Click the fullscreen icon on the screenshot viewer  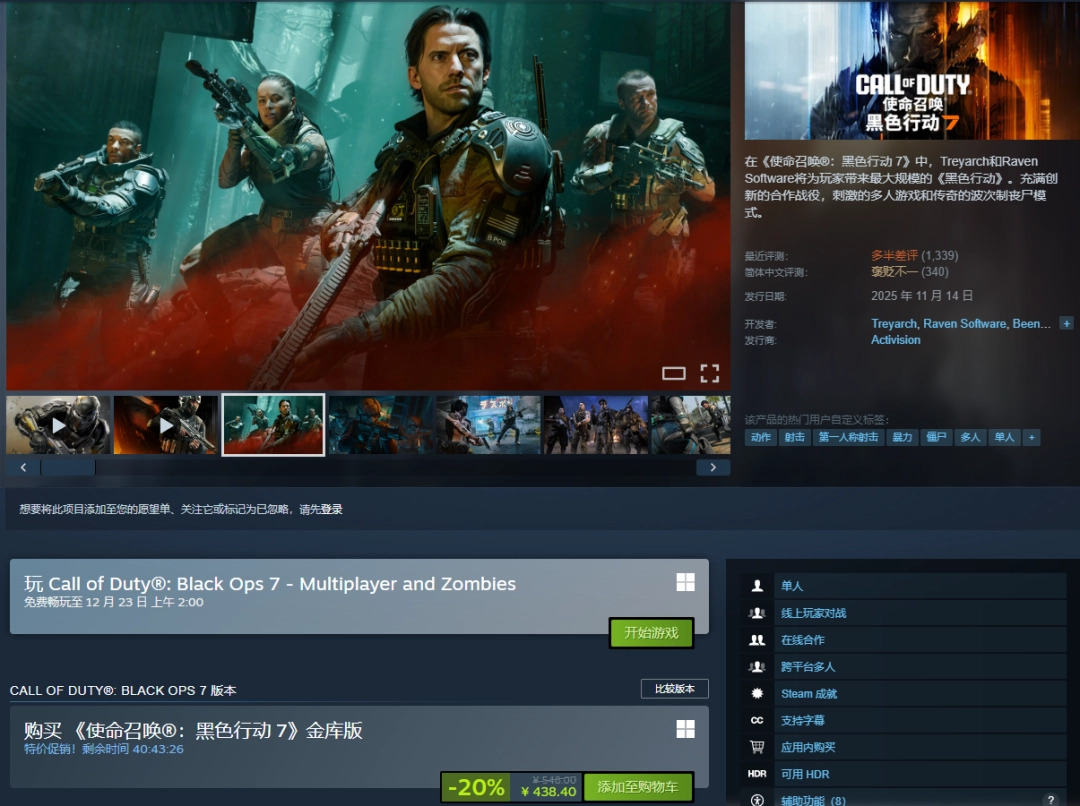click(709, 374)
